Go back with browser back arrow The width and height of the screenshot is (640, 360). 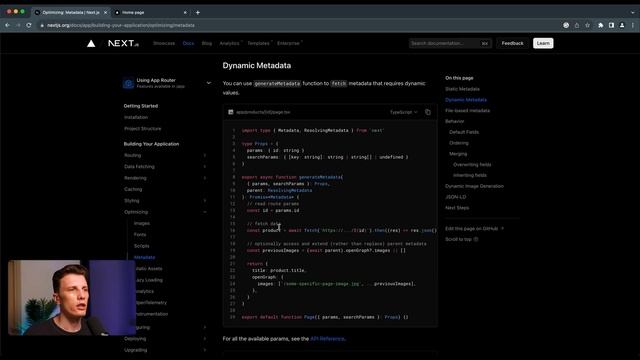8,25
